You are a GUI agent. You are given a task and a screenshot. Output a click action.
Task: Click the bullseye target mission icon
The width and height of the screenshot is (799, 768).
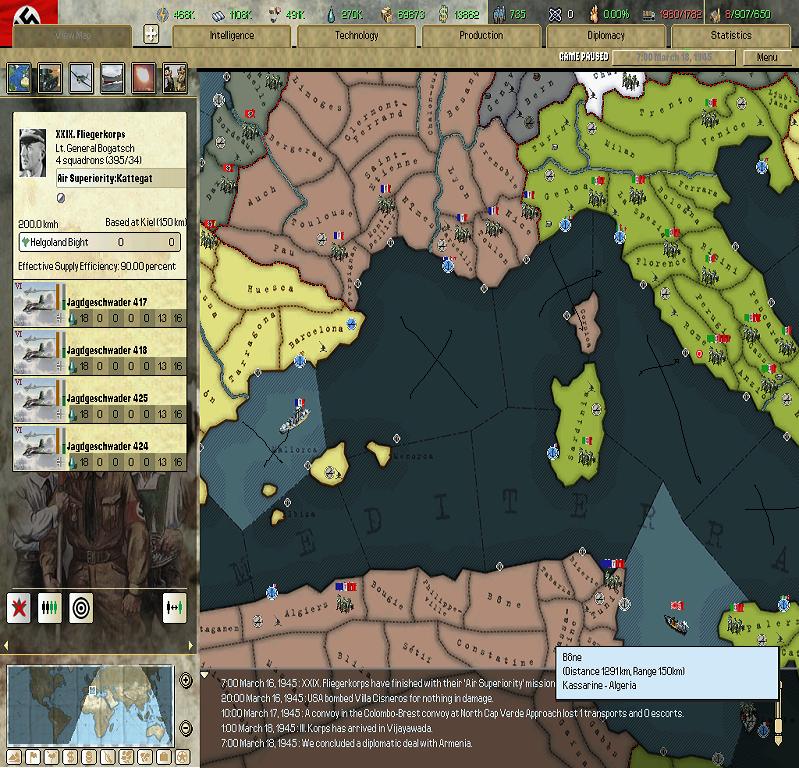[x=81, y=607]
